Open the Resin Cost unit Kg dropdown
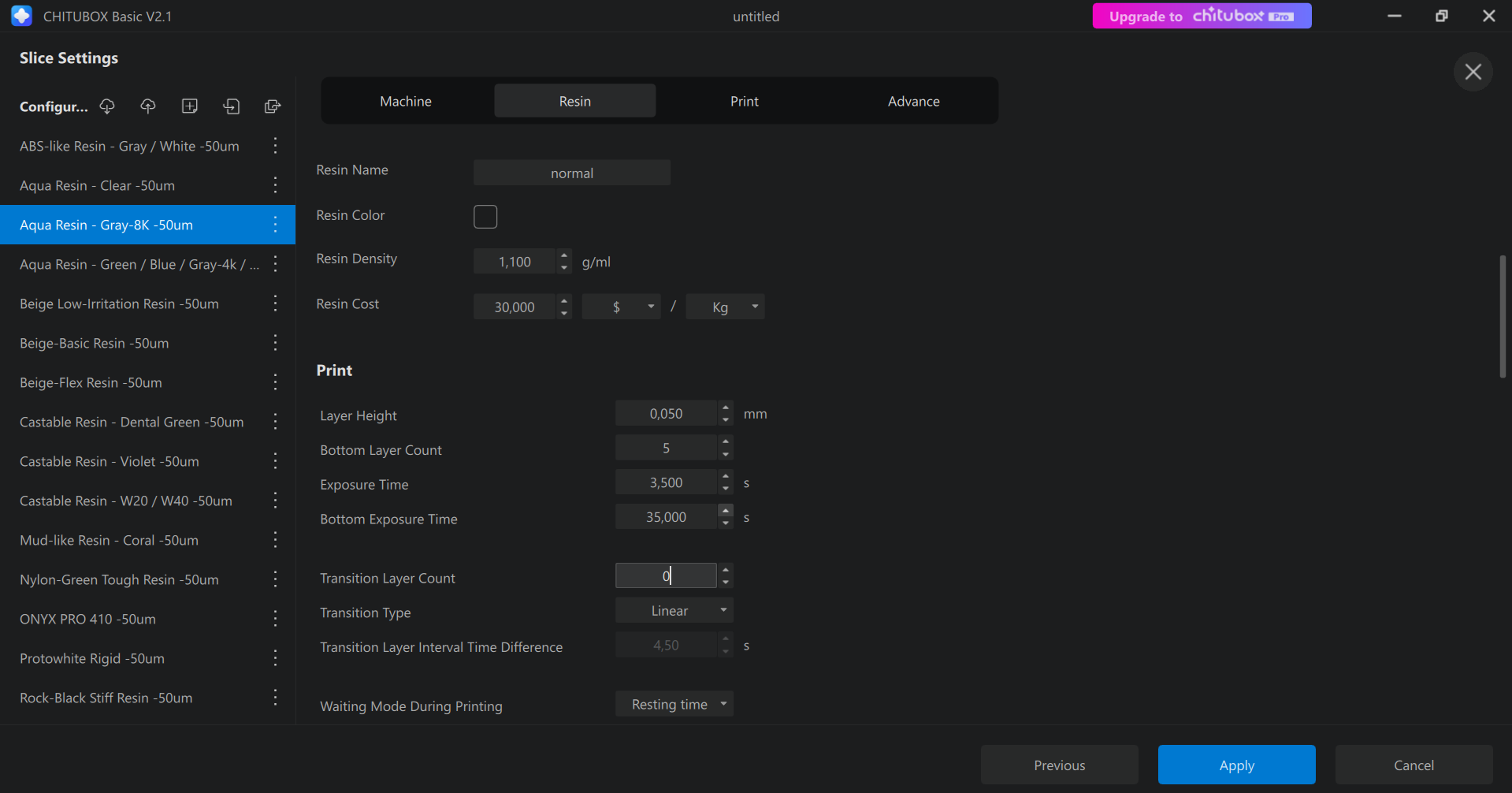Viewport: 1512px width, 793px height. point(725,307)
